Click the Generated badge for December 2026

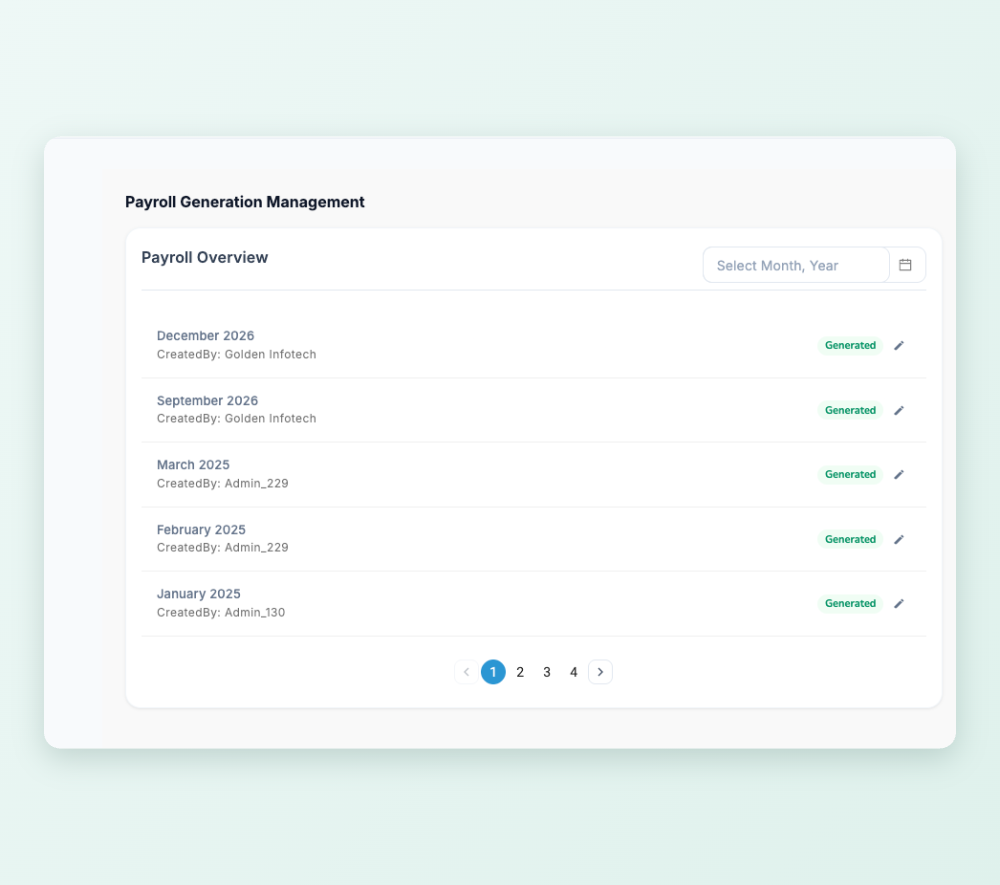(850, 346)
